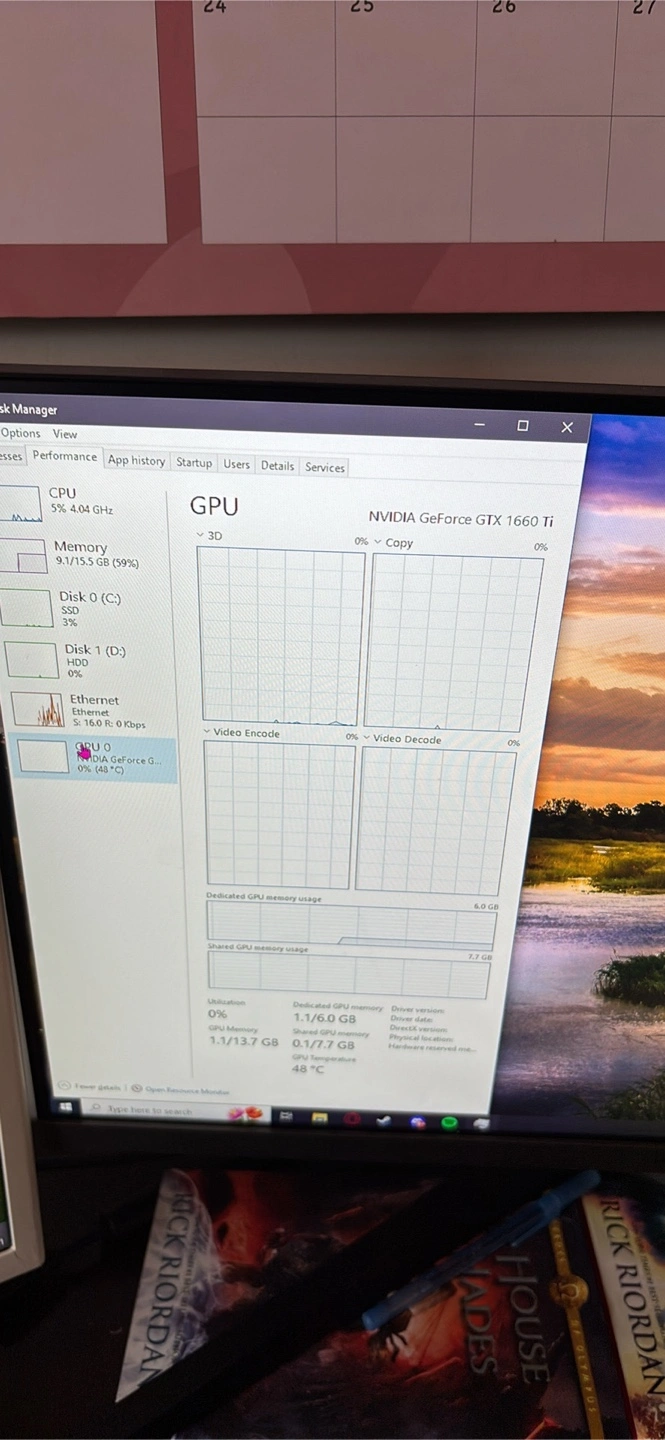The height and width of the screenshot is (1440, 665).
Task: Click the 1.1/6.0 GB dedicated memory value
Action: pyautogui.click(x=324, y=1019)
